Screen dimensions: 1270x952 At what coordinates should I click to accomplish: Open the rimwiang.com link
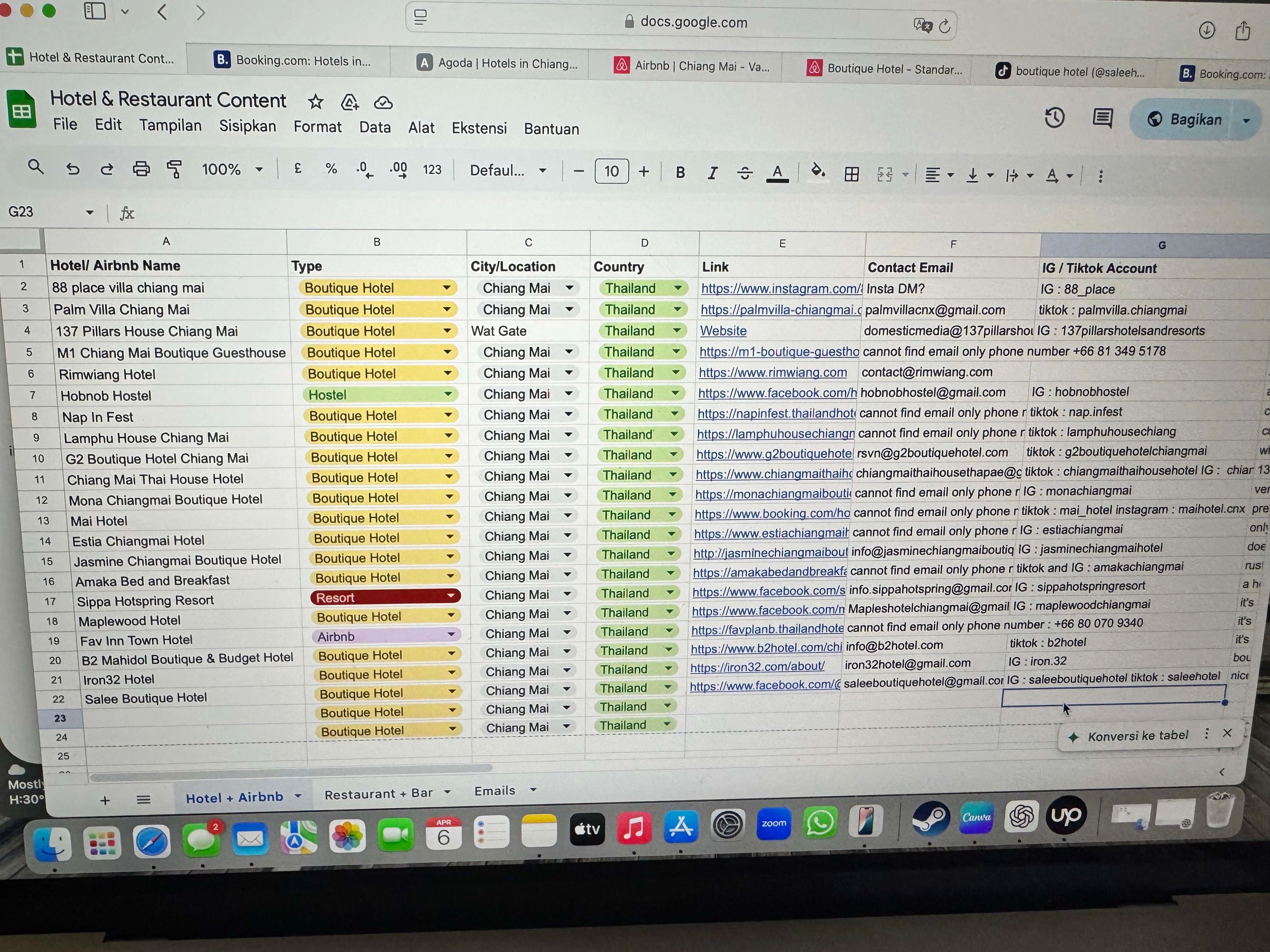pos(772,372)
